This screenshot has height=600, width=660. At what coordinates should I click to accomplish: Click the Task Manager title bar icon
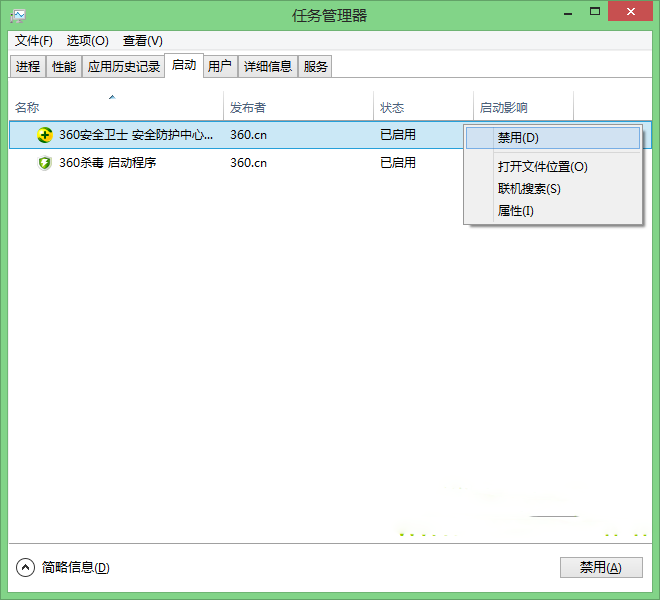17,15
